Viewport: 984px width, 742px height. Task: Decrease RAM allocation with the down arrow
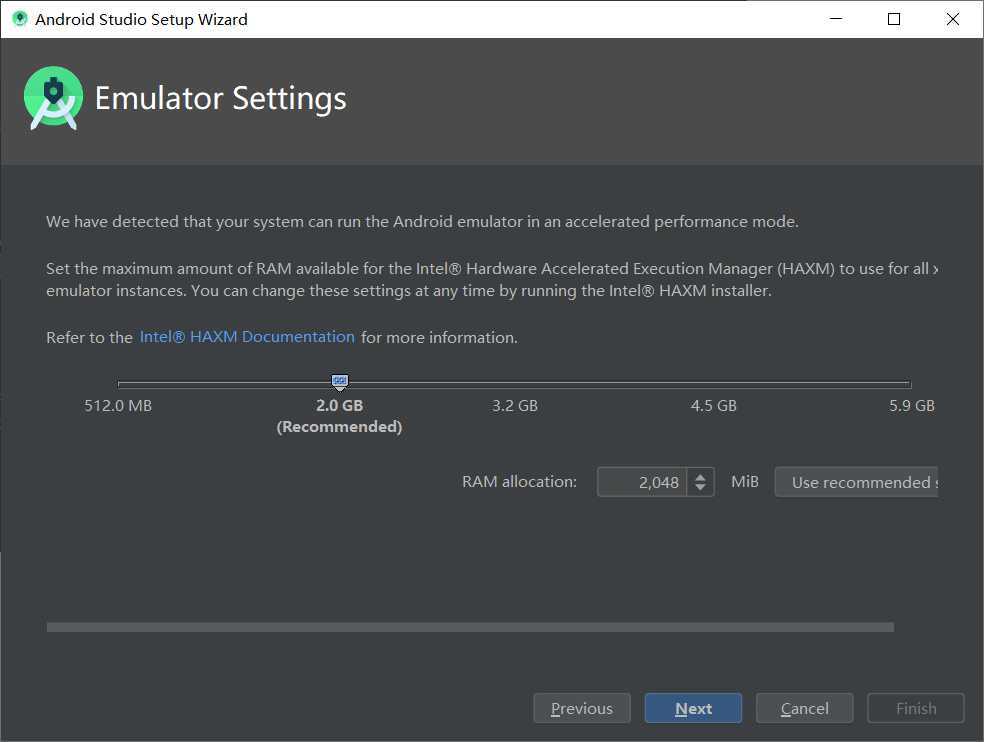tap(700, 487)
